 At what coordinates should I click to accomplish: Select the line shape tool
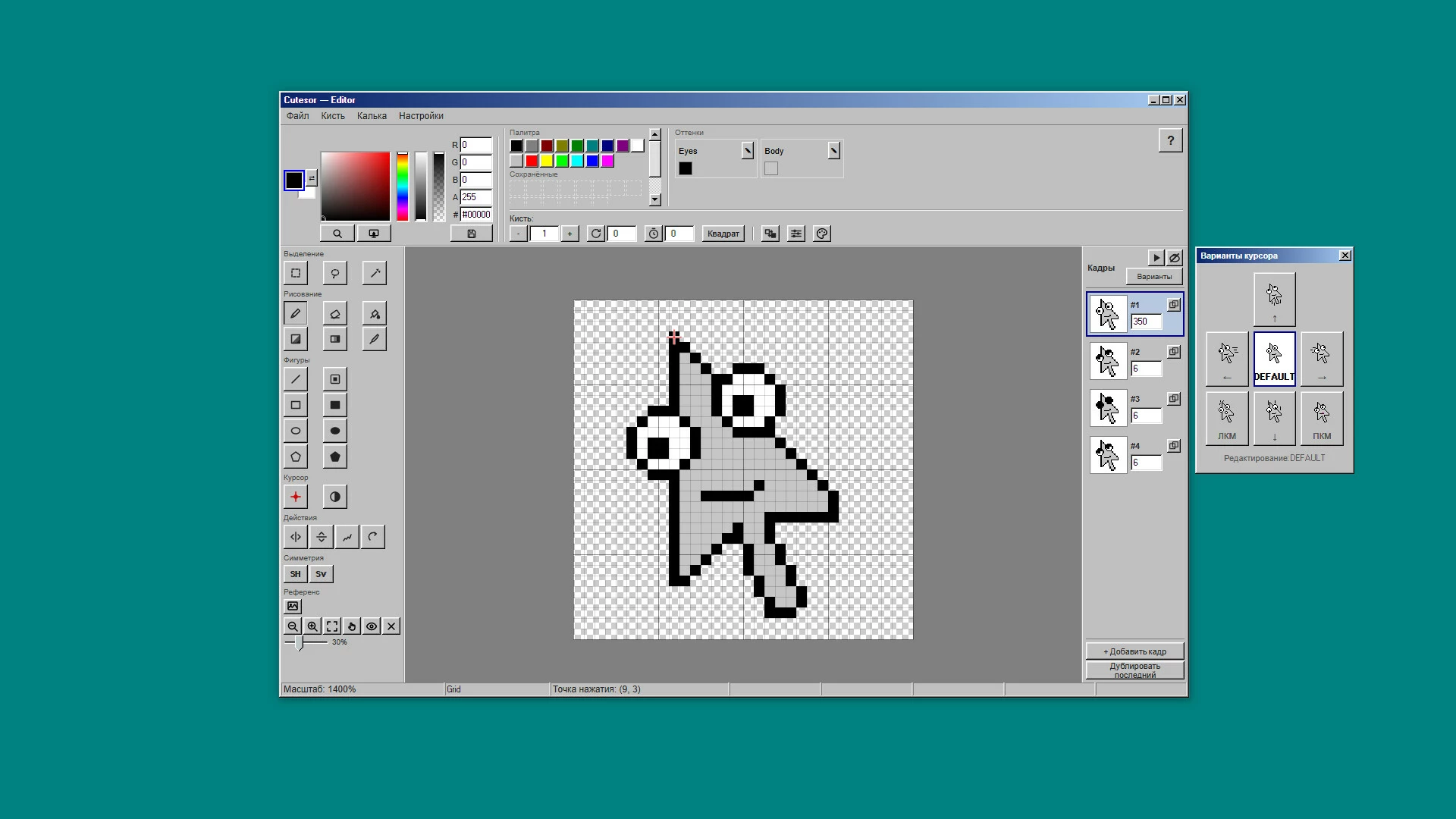(x=296, y=379)
